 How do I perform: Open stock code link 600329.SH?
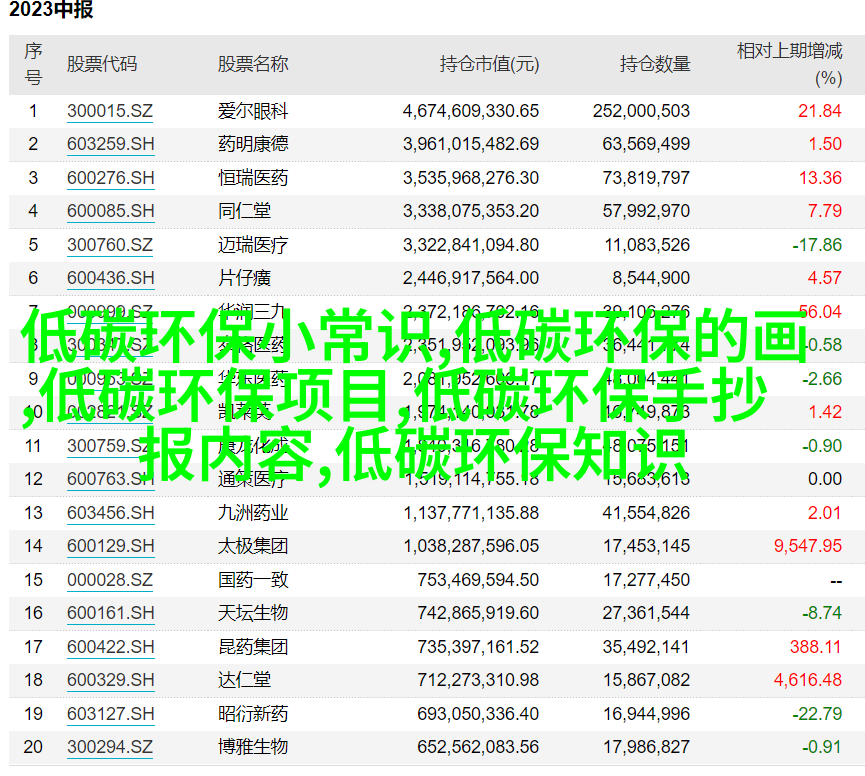(x=110, y=680)
